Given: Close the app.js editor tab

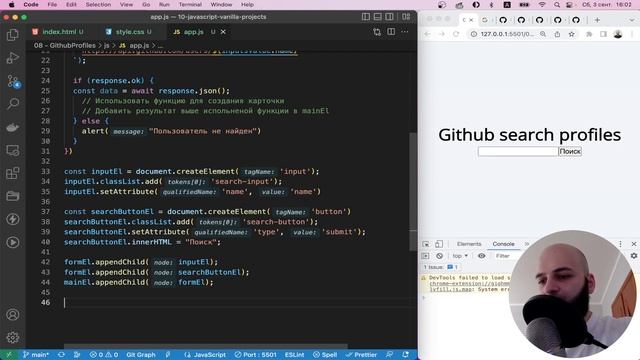Looking at the screenshot, I should (x=223, y=32).
